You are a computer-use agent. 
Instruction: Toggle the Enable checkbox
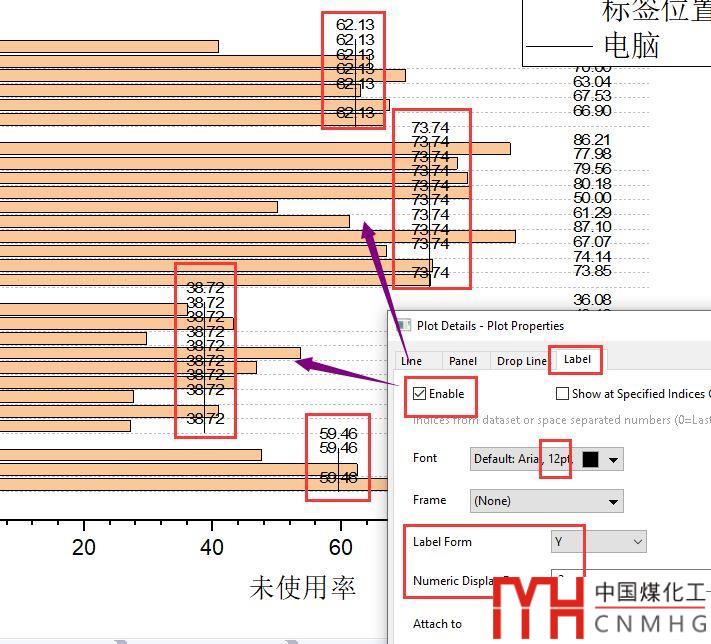(421, 394)
